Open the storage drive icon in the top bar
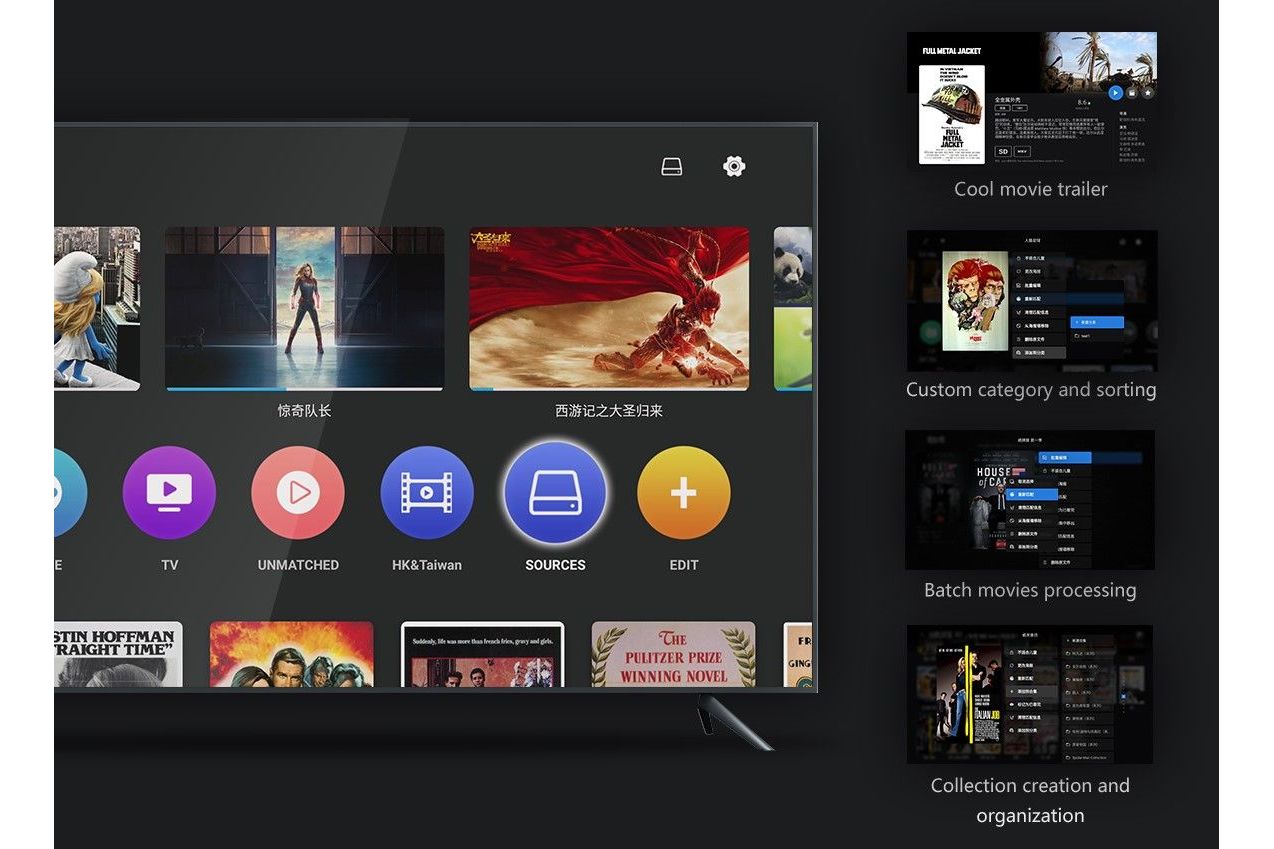This screenshot has width=1274, height=849. coord(672,167)
